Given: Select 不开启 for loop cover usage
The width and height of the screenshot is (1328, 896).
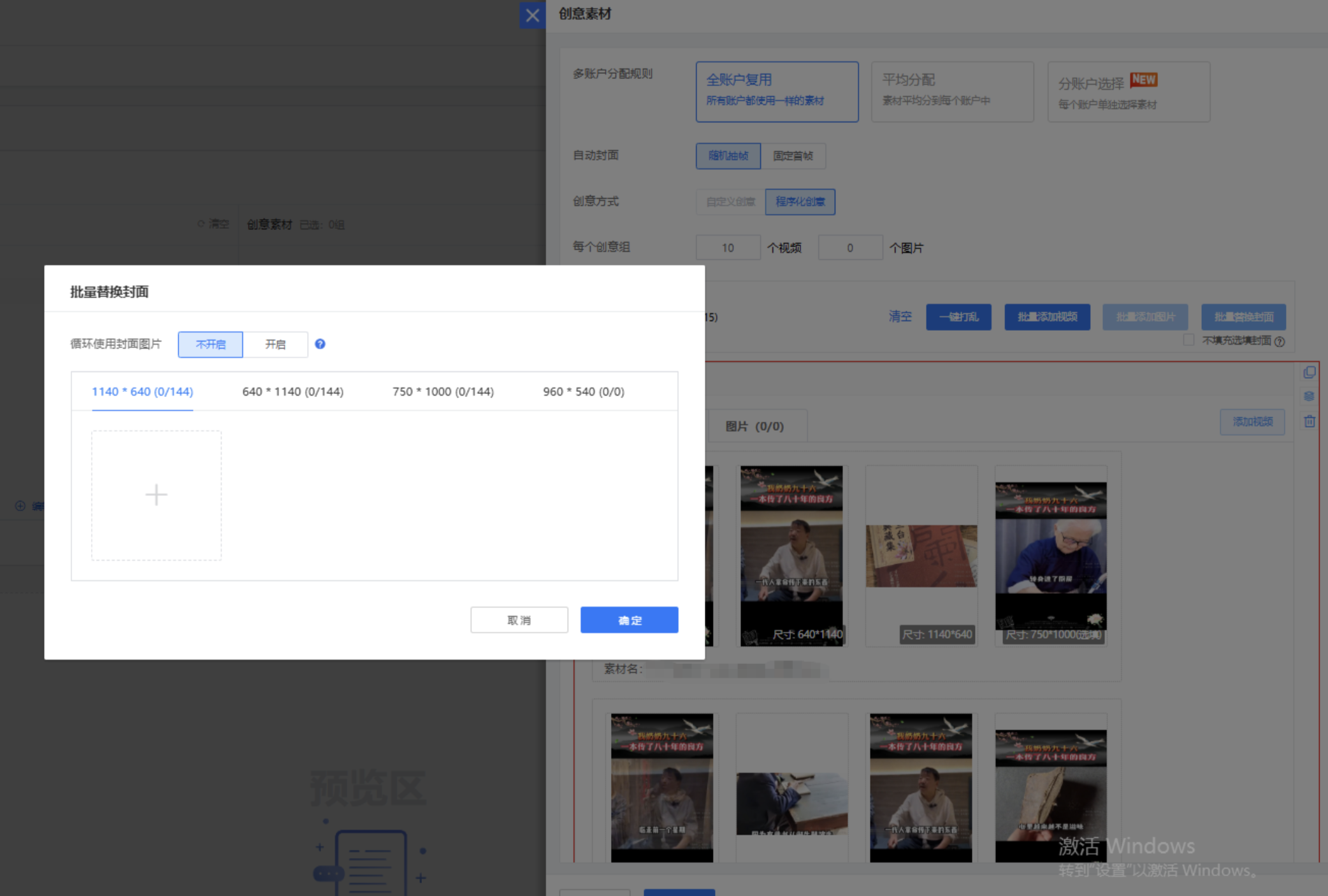Looking at the screenshot, I should point(210,344).
